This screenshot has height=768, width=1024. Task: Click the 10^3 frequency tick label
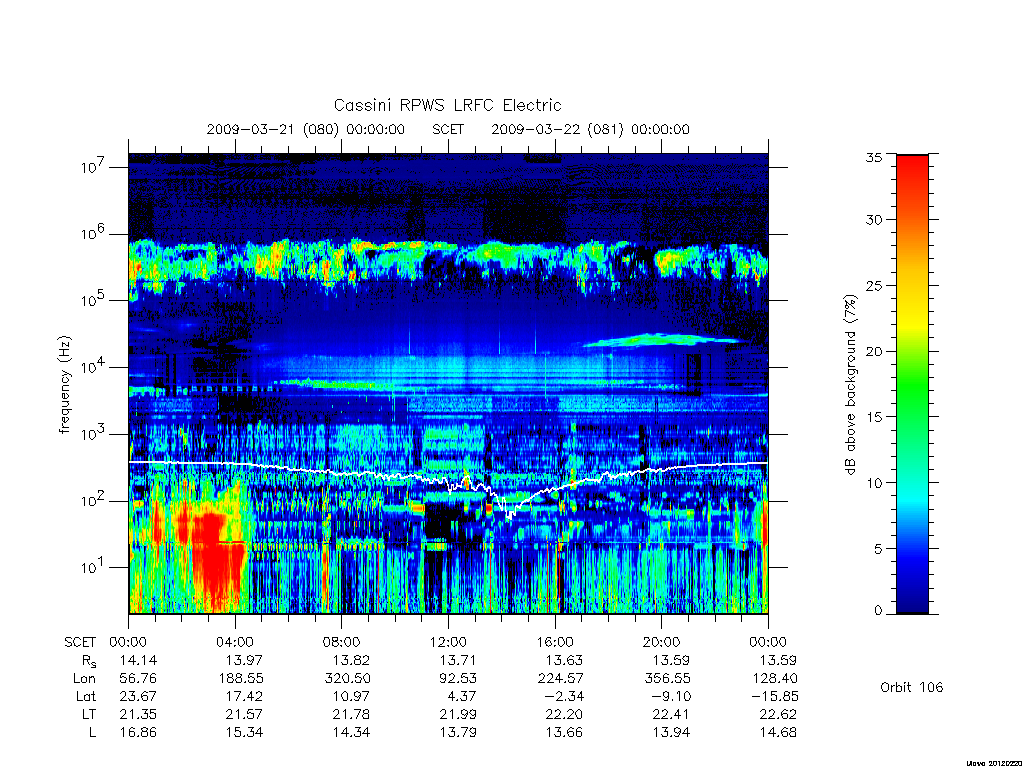(94, 433)
